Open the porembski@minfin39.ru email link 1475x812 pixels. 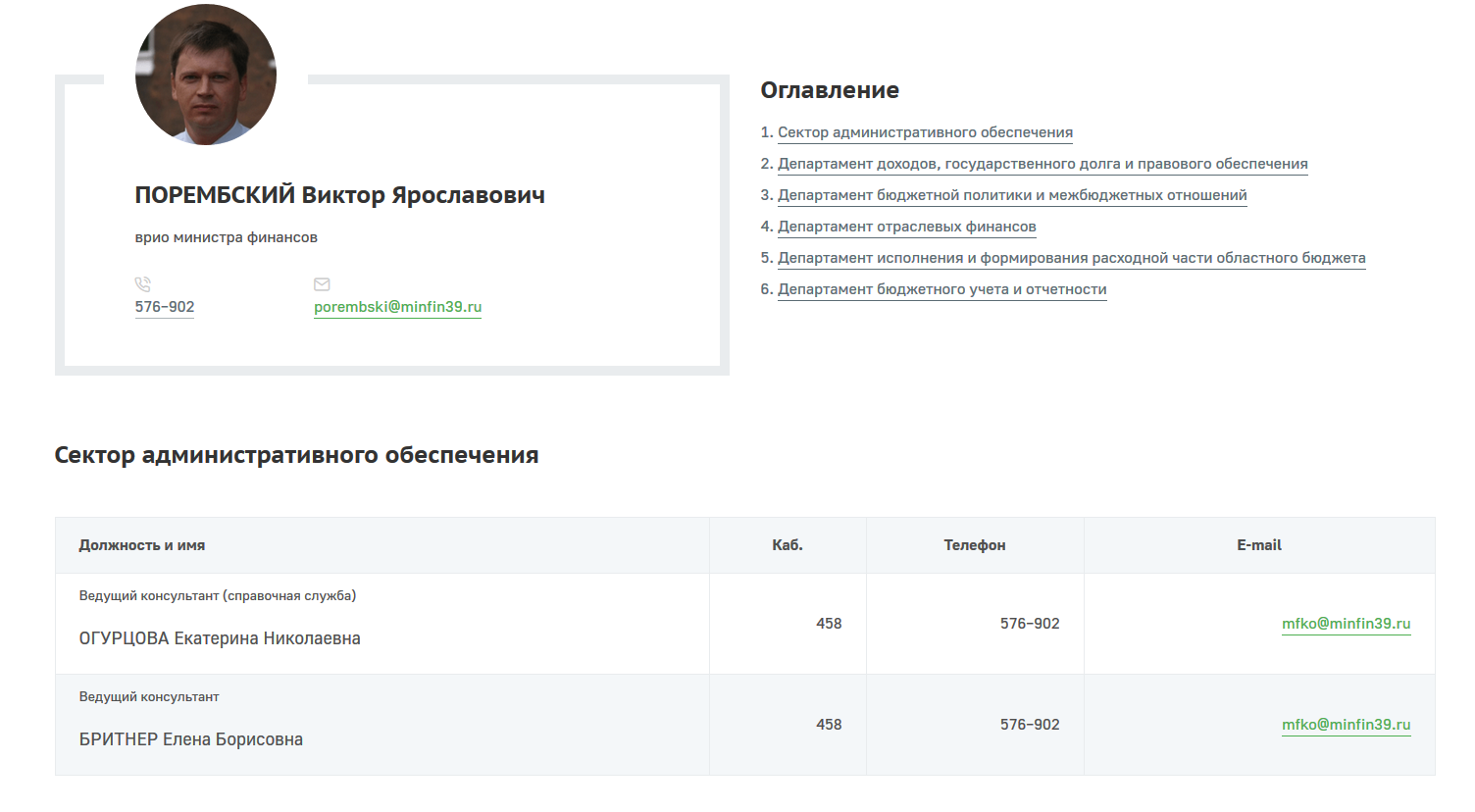pyautogui.click(x=397, y=307)
